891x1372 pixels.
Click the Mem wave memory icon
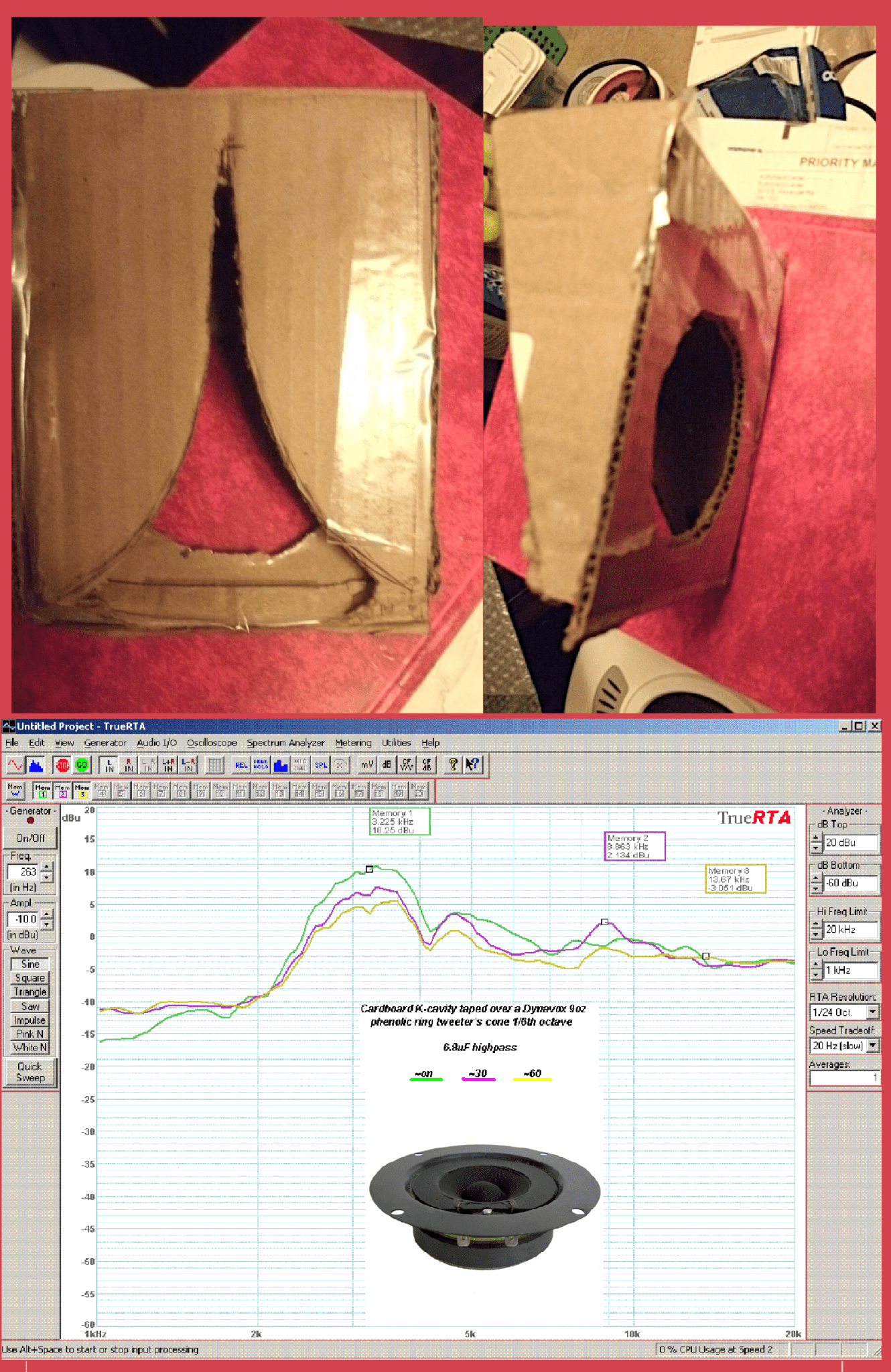[15, 791]
